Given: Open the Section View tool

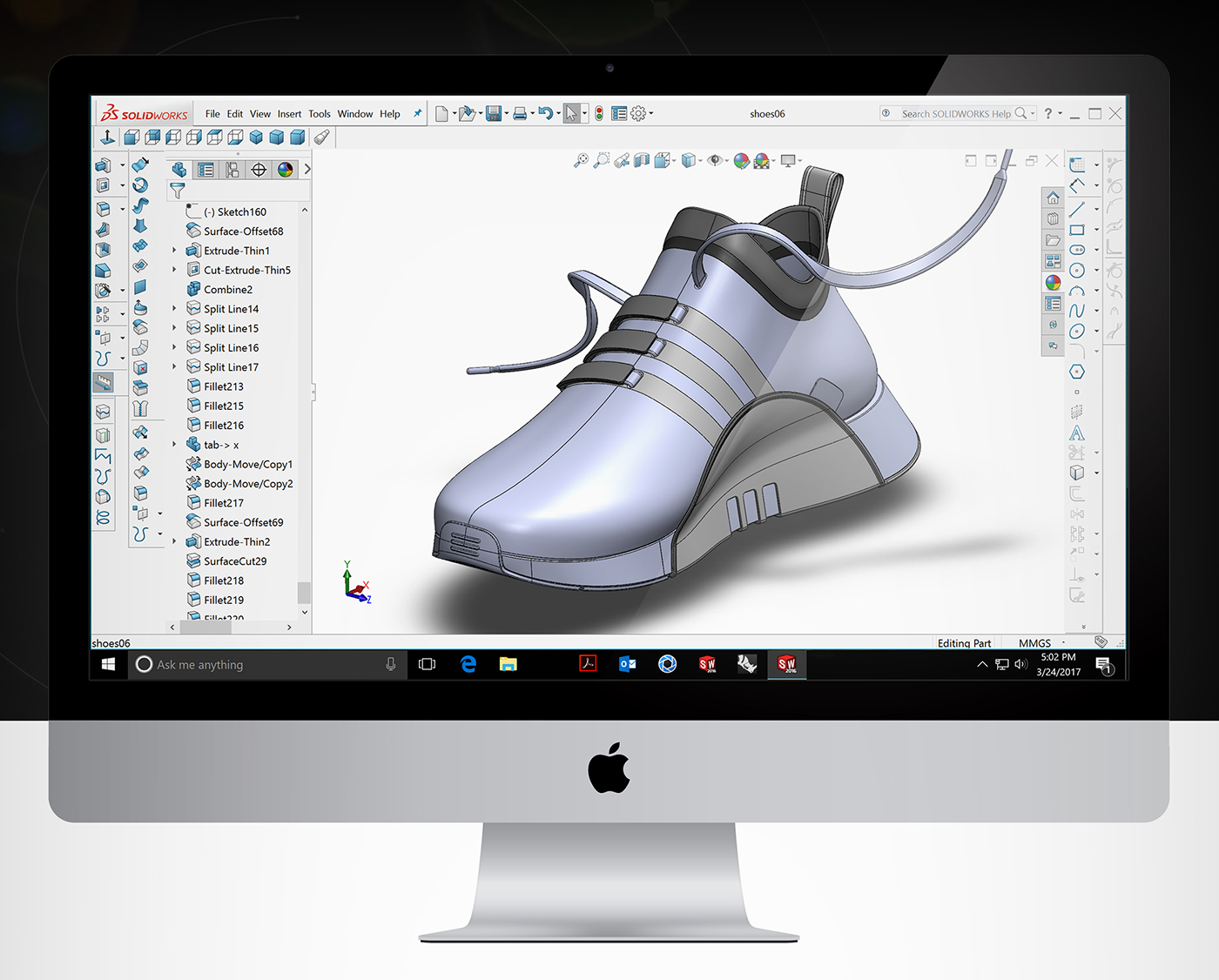Looking at the screenshot, I should pyautogui.click(x=642, y=161).
